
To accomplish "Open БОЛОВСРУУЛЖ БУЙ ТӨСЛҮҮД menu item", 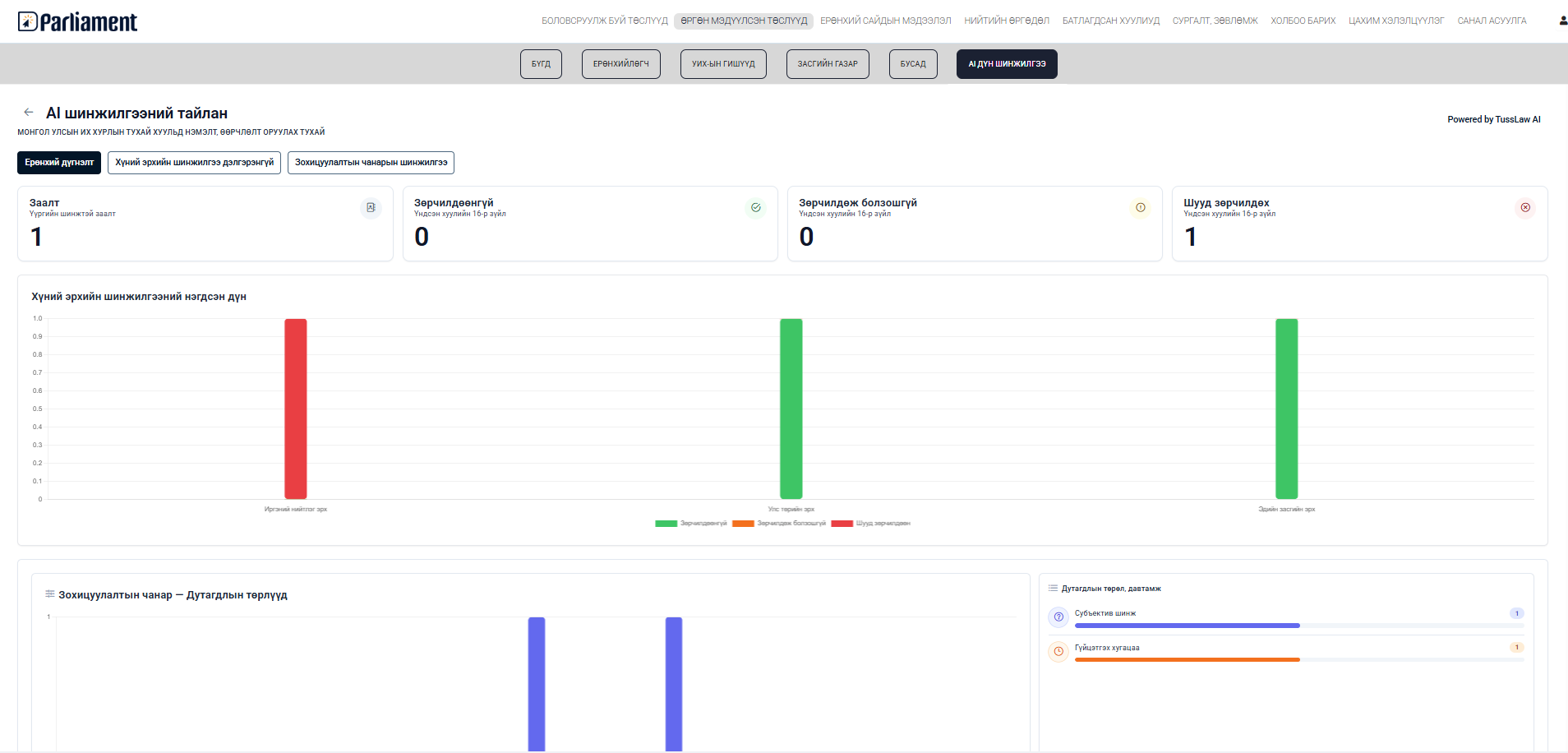I will pos(605,21).
